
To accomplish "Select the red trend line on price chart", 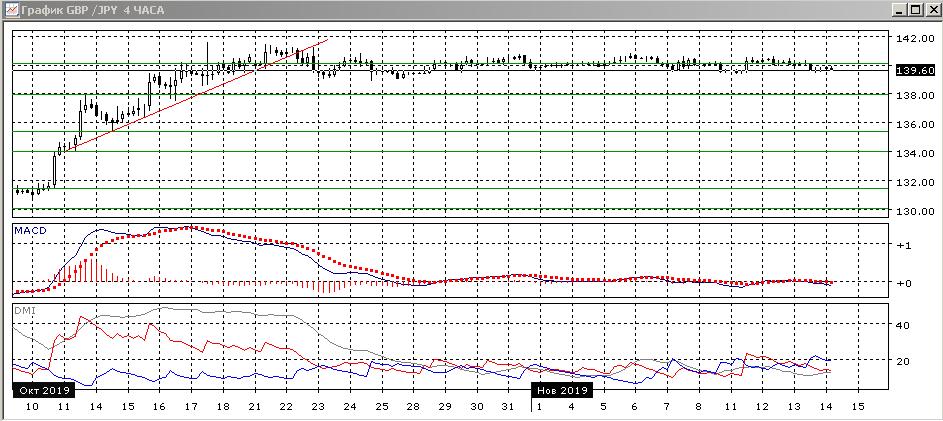I will (x=198, y=95).
